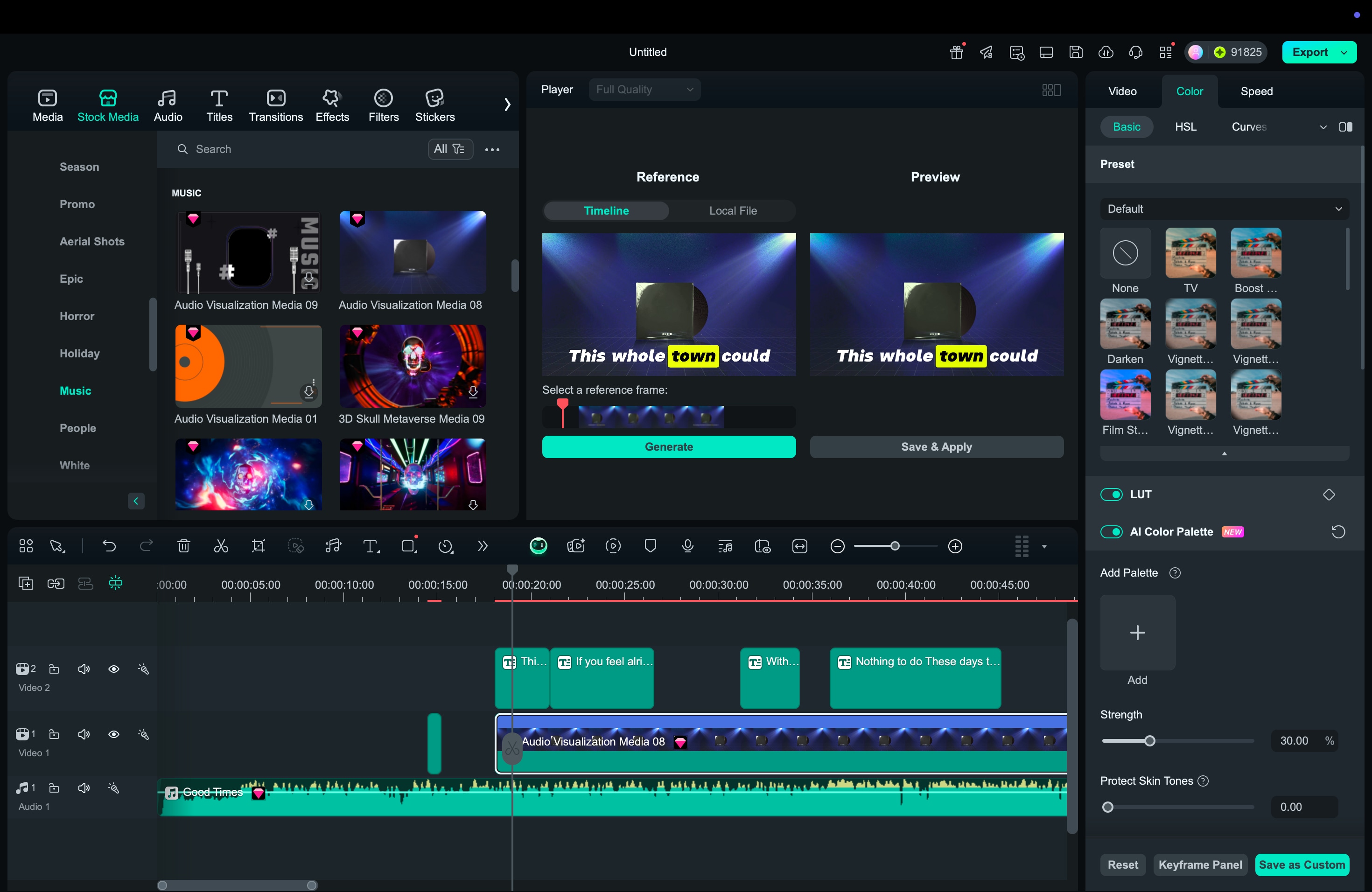This screenshot has width=1372, height=892.
Task: Select 3D Skull Metaverse Media 09 thumbnail
Action: coord(412,366)
